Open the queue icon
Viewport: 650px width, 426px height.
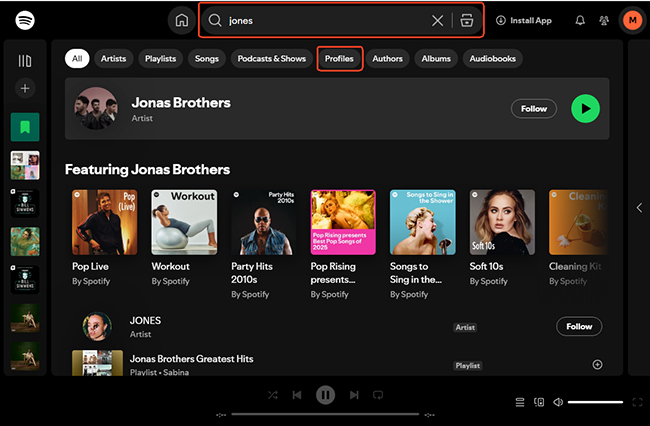[519, 402]
